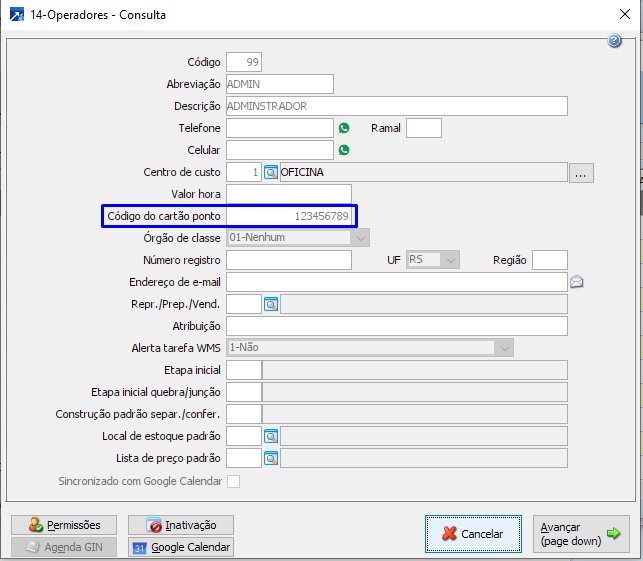The width and height of the screenshot is (643, 561).
Task: Expand the Órgão de classe dropdown
Action: pos(360,238)
